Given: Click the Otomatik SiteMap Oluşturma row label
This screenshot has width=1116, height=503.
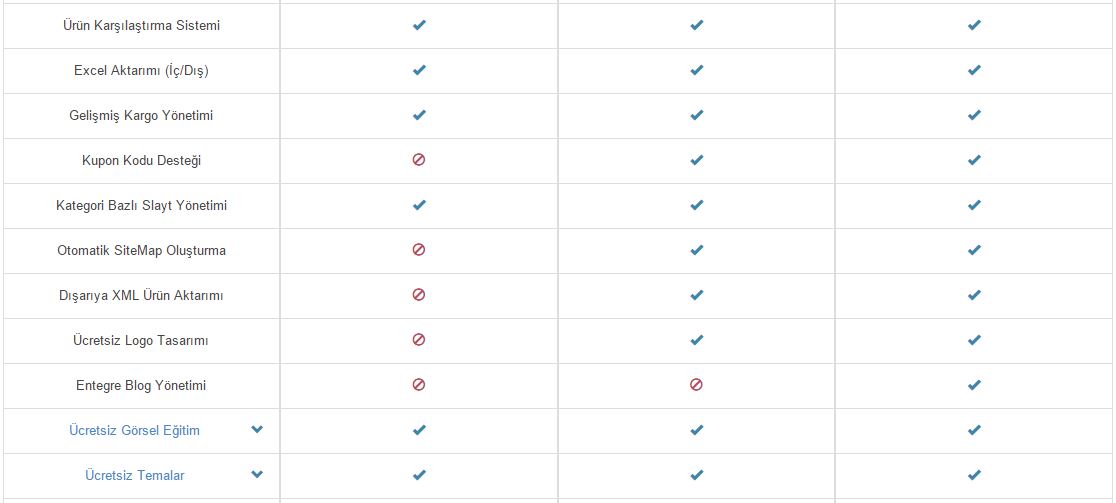Looking at the screenshot, I should [142, 250].
